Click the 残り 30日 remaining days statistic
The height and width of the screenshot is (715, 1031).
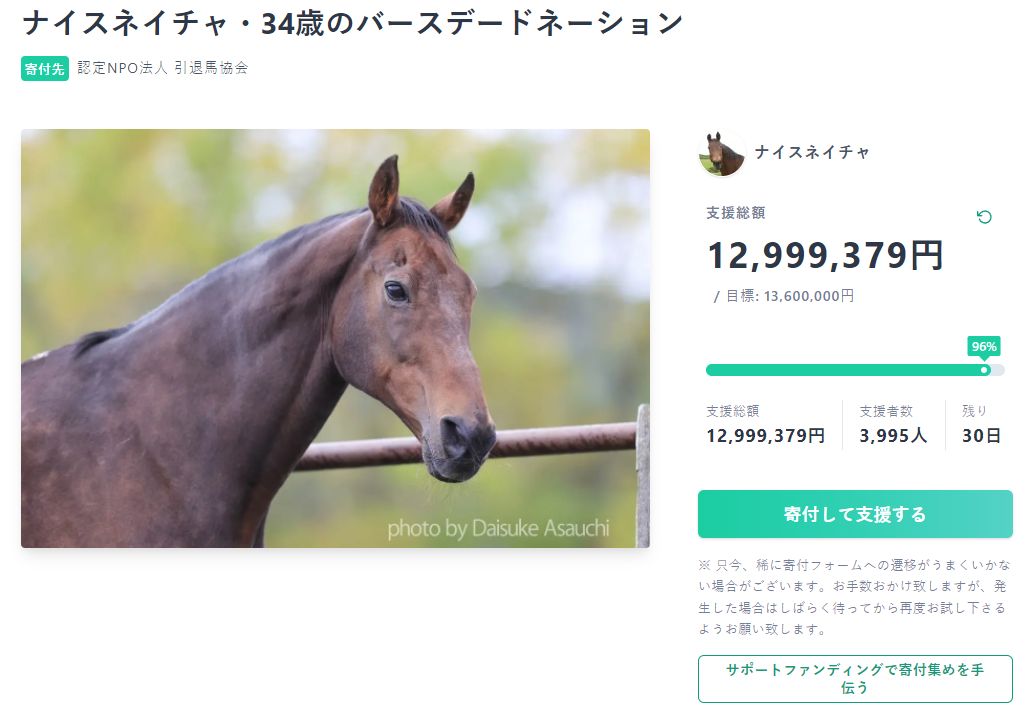981,424
